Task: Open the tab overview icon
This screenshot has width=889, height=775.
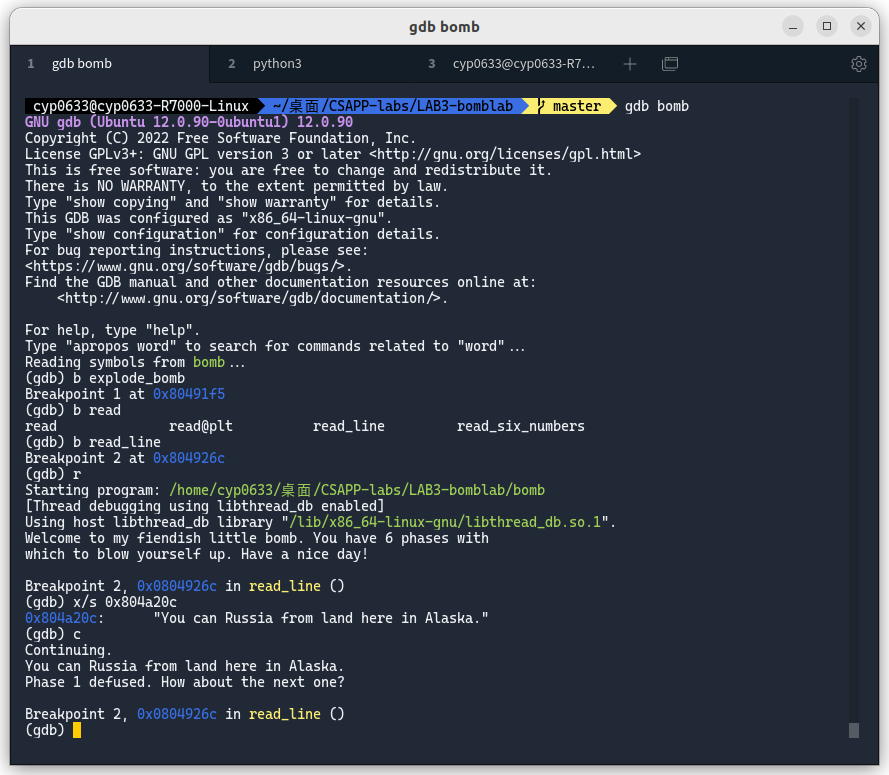Action: point(670,64)
